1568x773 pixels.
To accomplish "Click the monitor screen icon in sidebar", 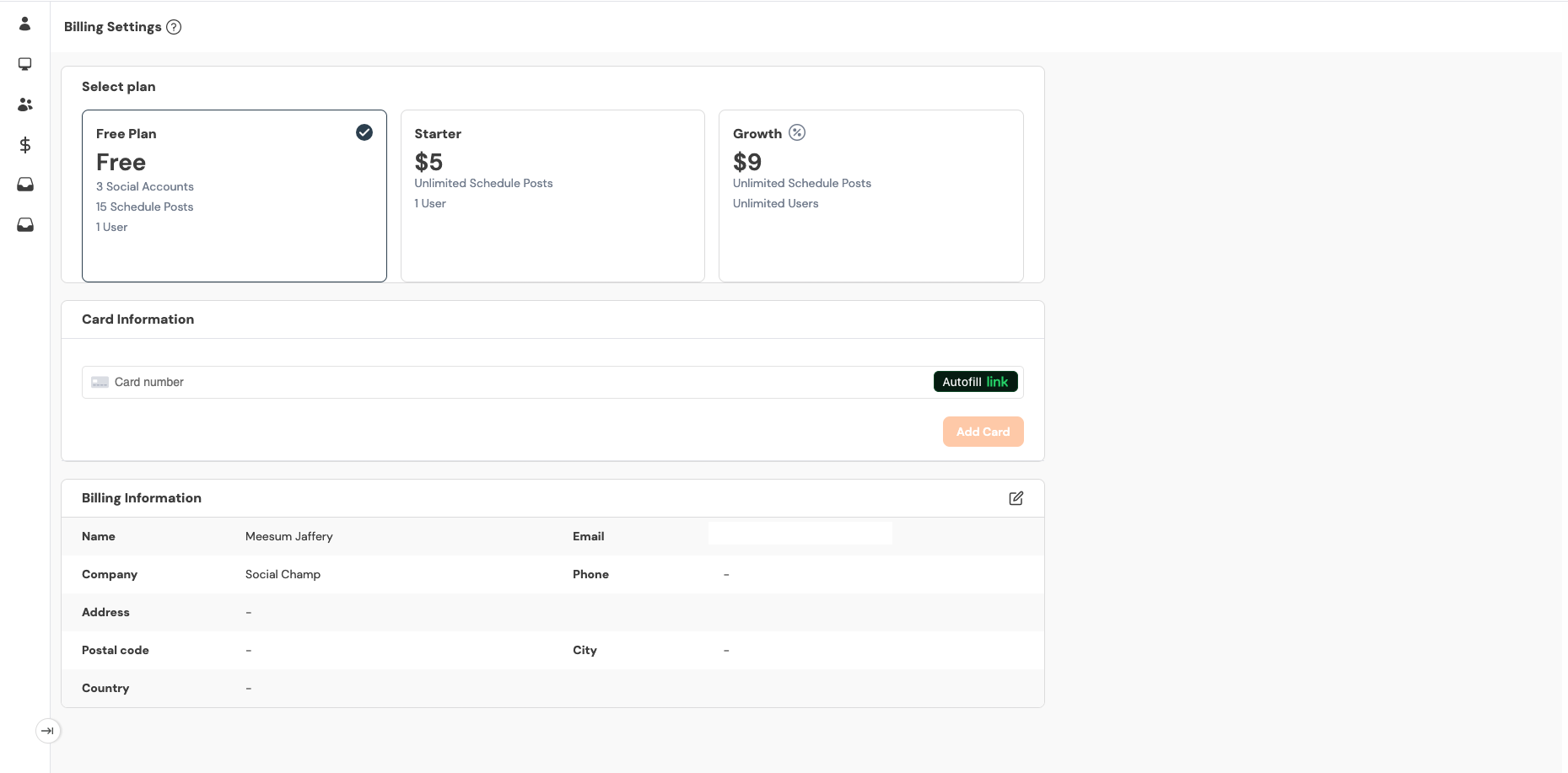I will point(25,64).
